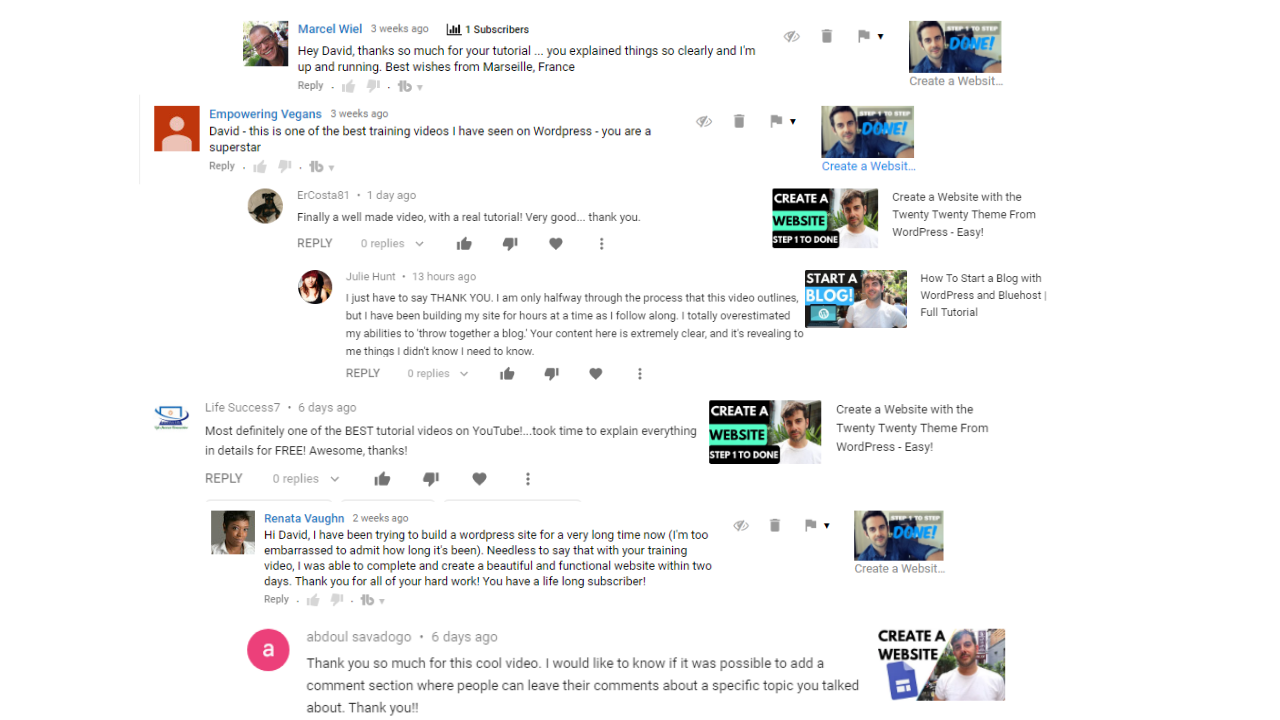1280x720 pixels.
Task: Toggle visibility of Empowering Vegans comment
Action: point(704,121)
